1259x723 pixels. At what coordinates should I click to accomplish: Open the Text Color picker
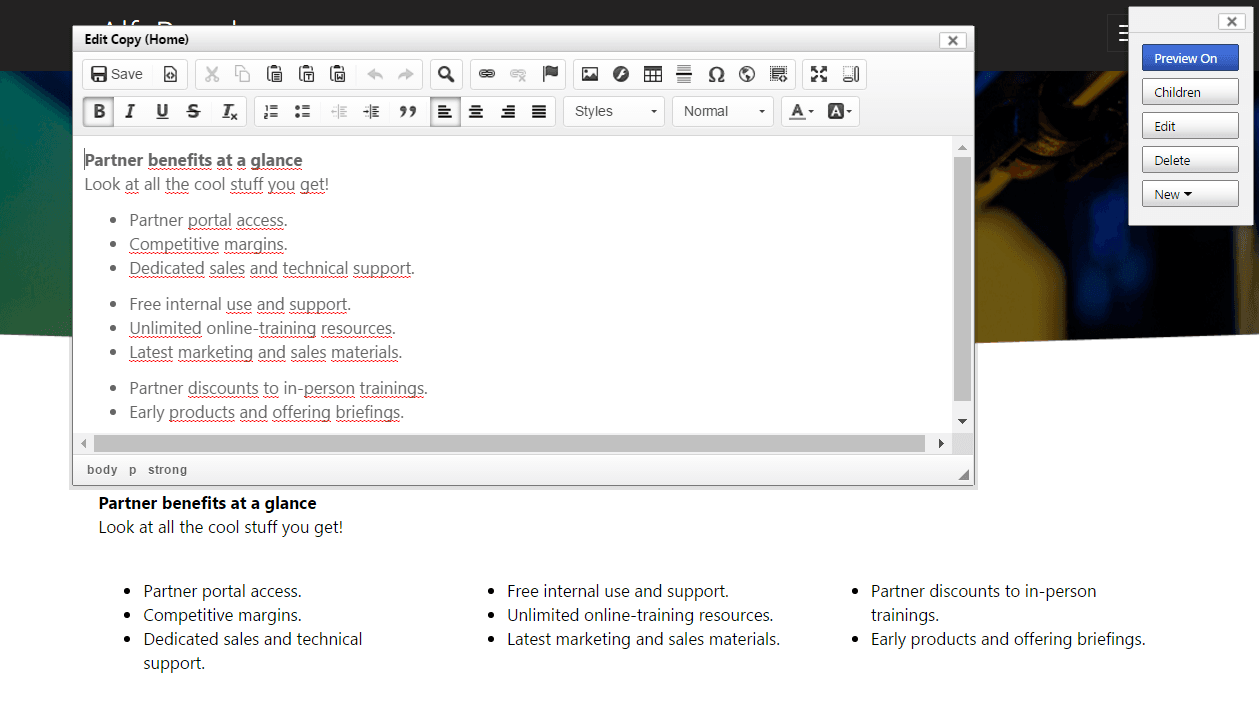(802, 111)
